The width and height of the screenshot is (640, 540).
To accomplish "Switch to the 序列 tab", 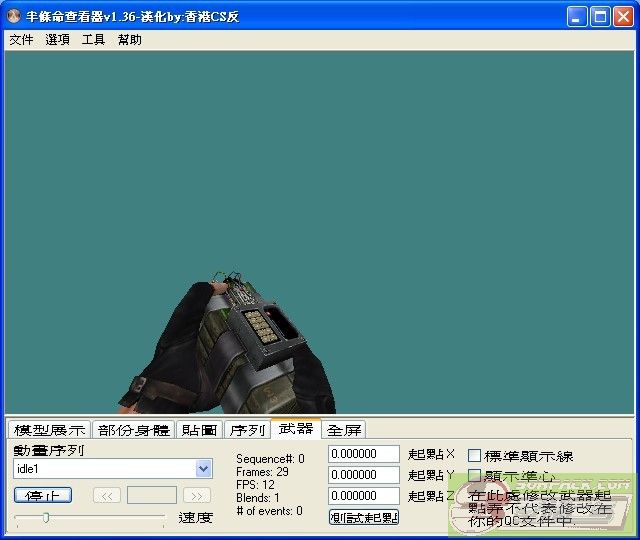I will coord(247,430).
